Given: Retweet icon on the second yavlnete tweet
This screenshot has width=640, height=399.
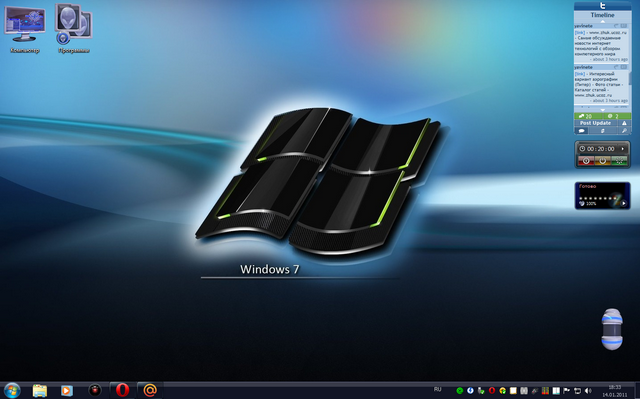Looking at the screenshot, I should 624,67.
